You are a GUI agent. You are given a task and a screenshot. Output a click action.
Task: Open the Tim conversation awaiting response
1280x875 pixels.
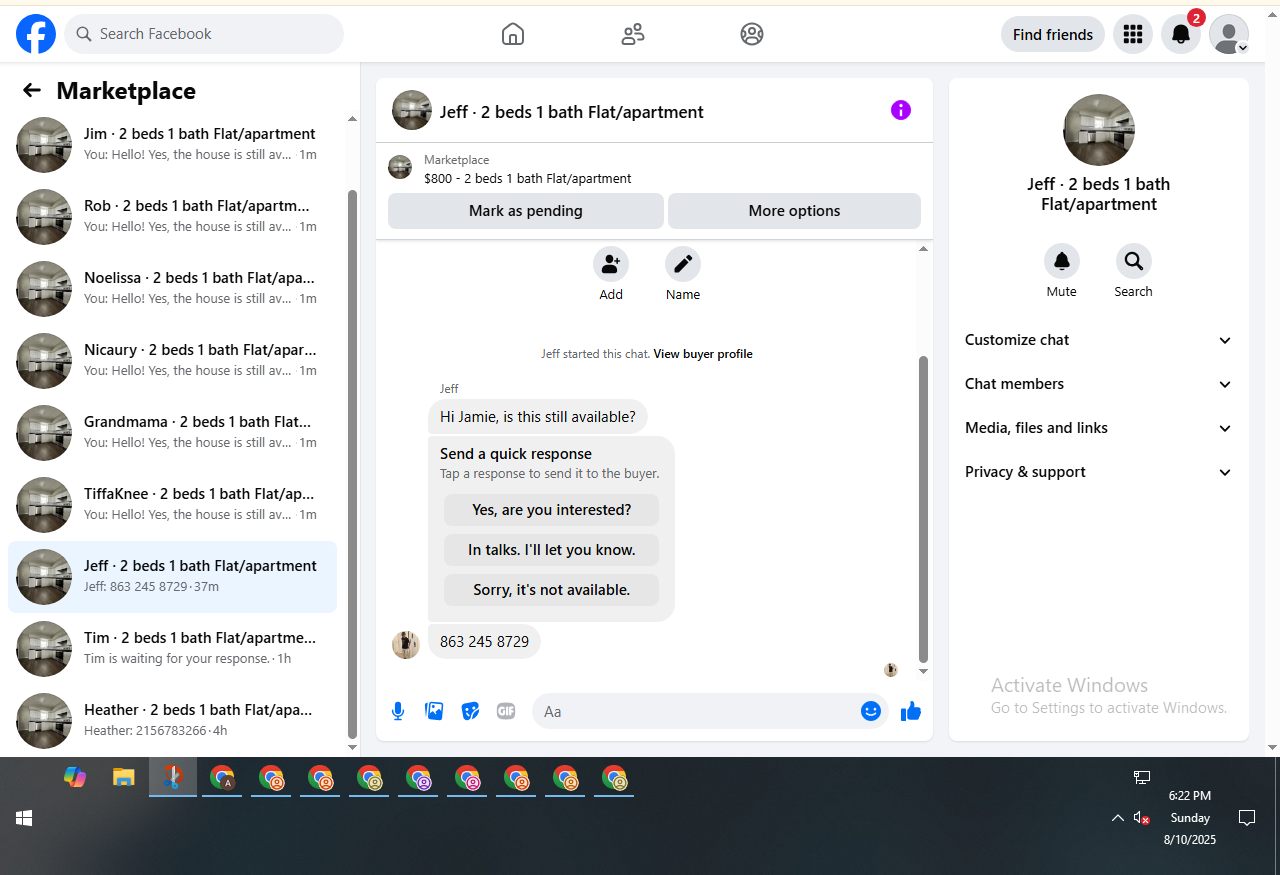(x=172, y=649)
